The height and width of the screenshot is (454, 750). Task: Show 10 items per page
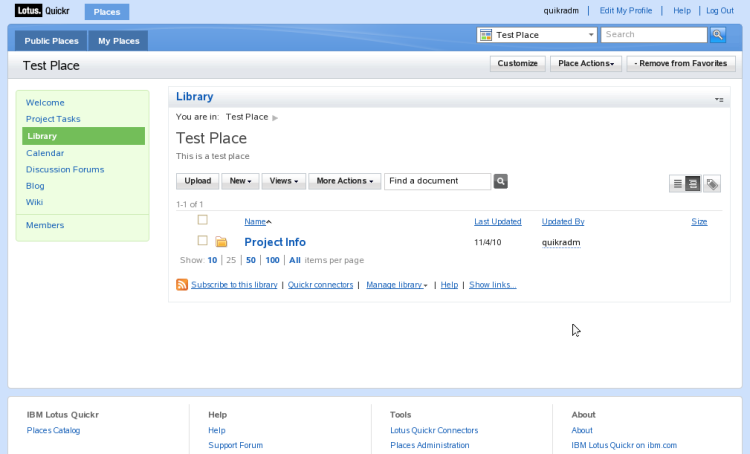pos(212,260)
